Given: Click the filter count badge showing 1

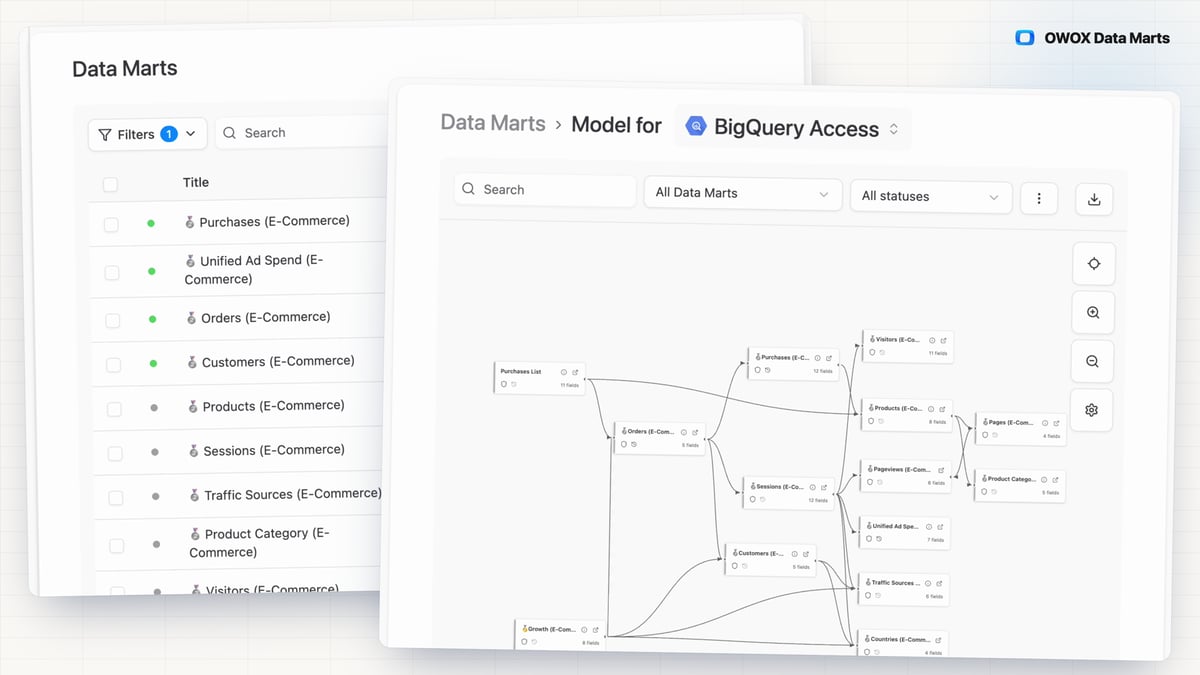Looking at the screenshot, I should click(168, 134).
